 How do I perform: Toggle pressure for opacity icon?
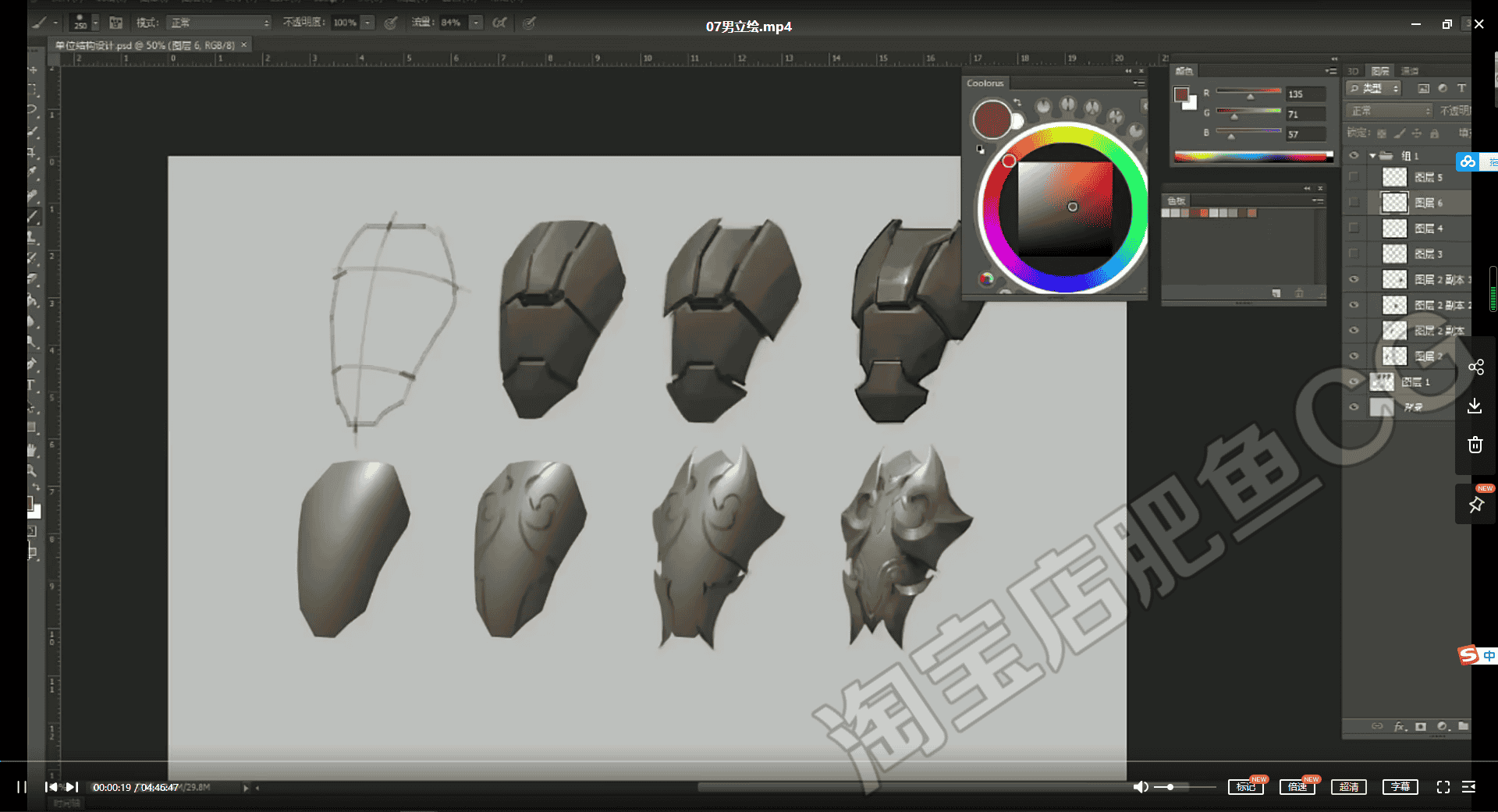click(391, 23)
